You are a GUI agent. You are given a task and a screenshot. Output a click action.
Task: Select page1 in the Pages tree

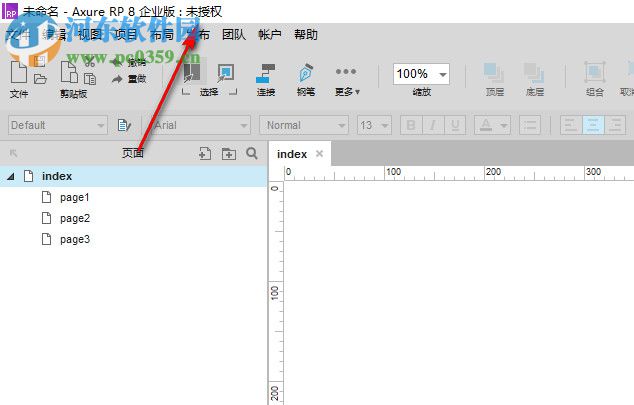(75, 197)
